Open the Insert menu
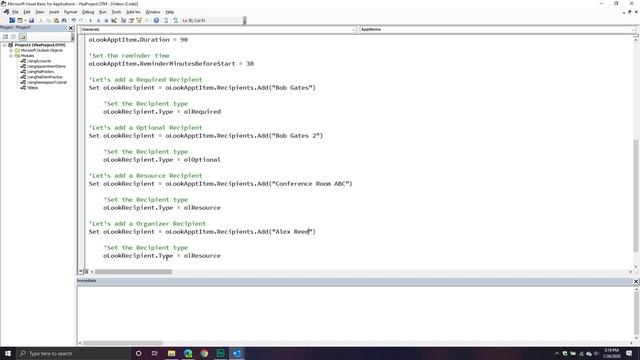 pyautogui.click(x=54, y=12)
